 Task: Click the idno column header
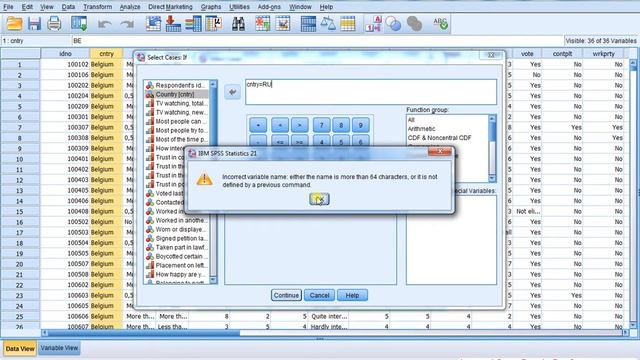(x=65, y=54)
